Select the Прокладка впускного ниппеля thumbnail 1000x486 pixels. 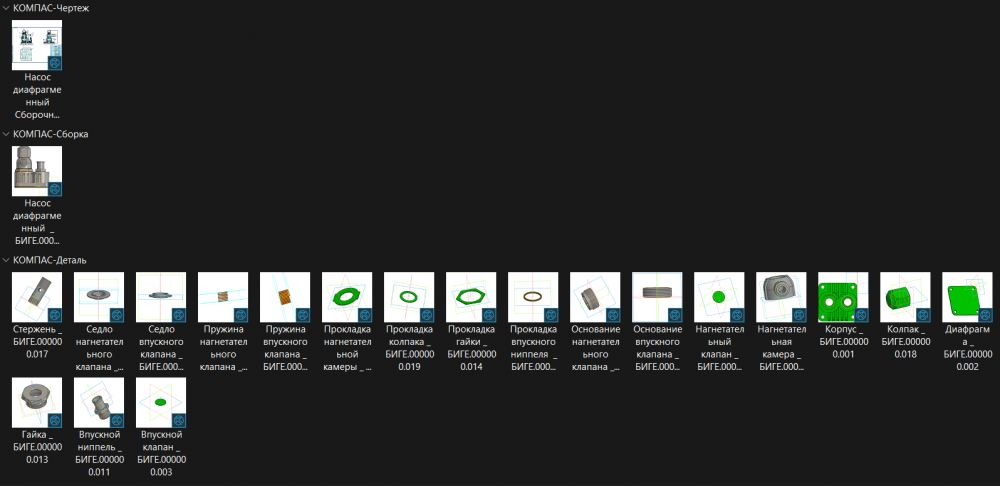pyautogui.click(x=533, y=297)
